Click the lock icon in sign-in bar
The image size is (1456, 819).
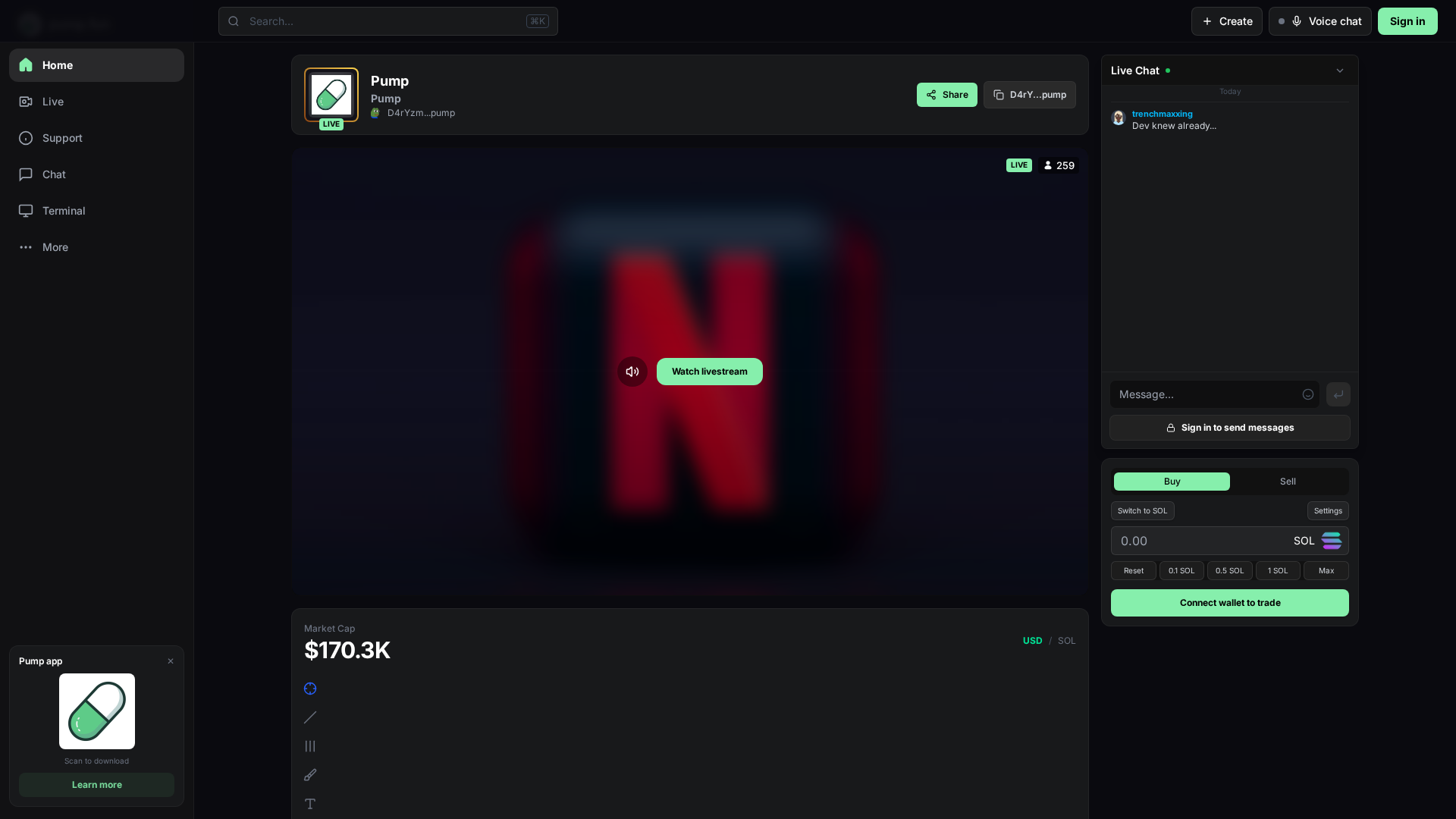pyautogui.click(x=1171, y=428)
